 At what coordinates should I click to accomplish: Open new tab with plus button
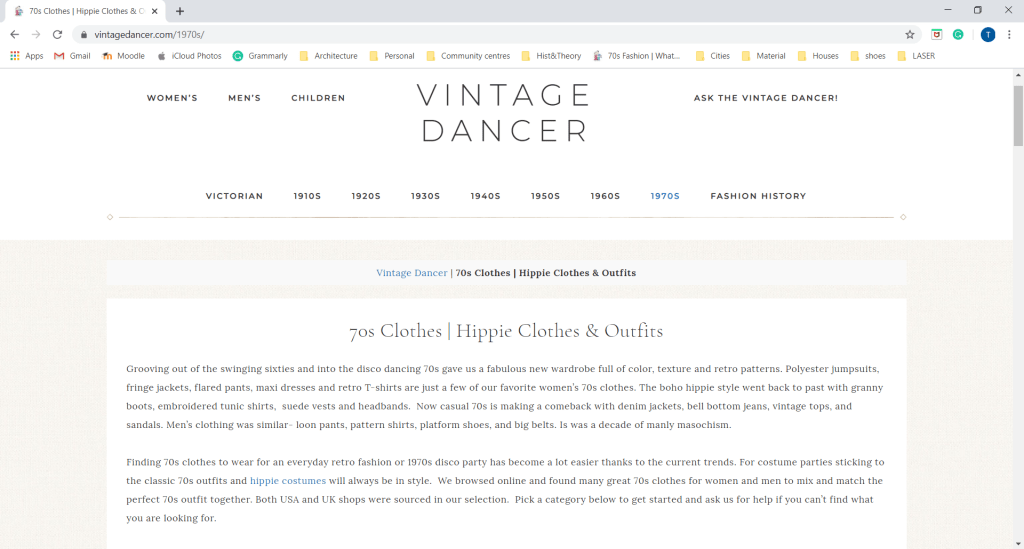coord(180,11)
